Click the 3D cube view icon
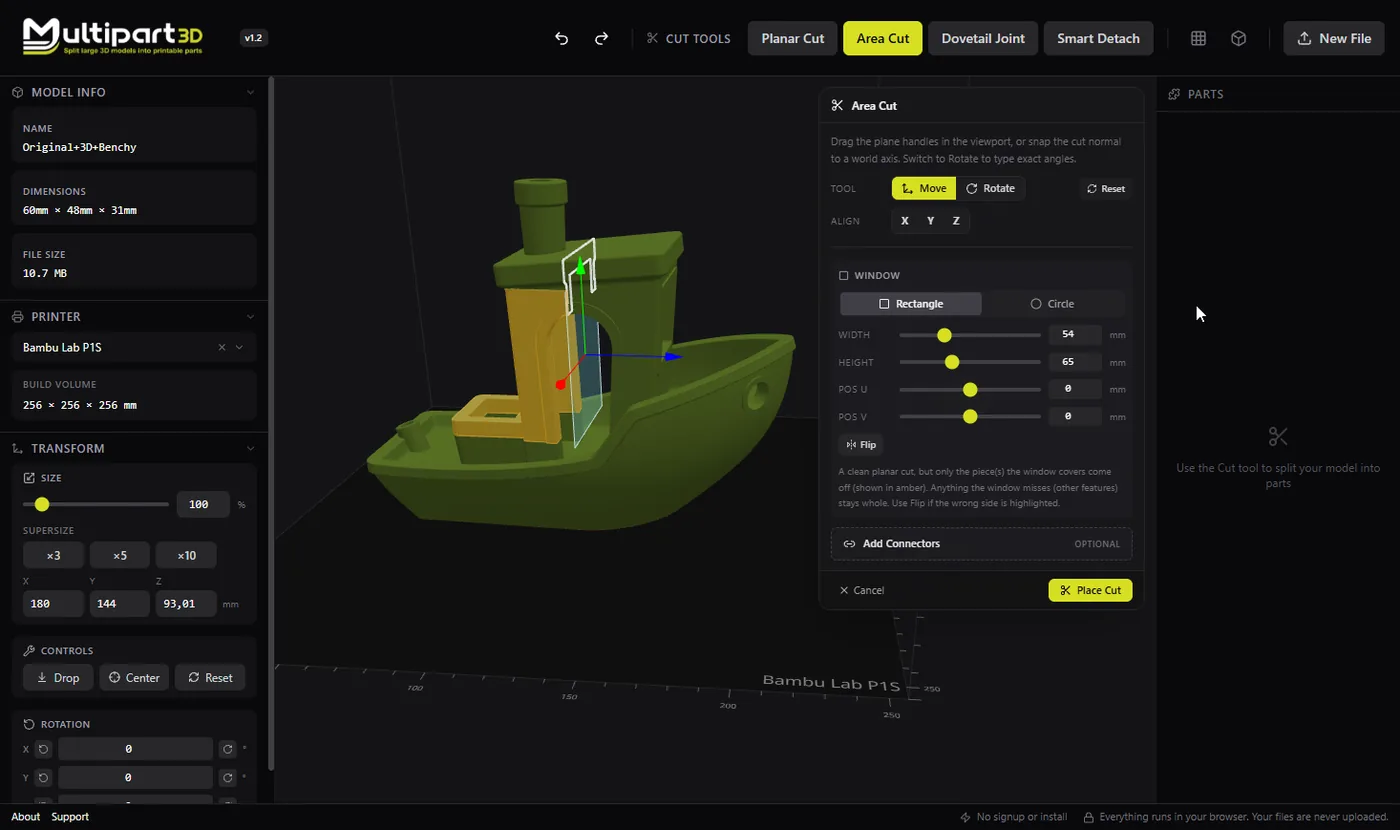1400x830 pixels. [x=1238, y=38]
